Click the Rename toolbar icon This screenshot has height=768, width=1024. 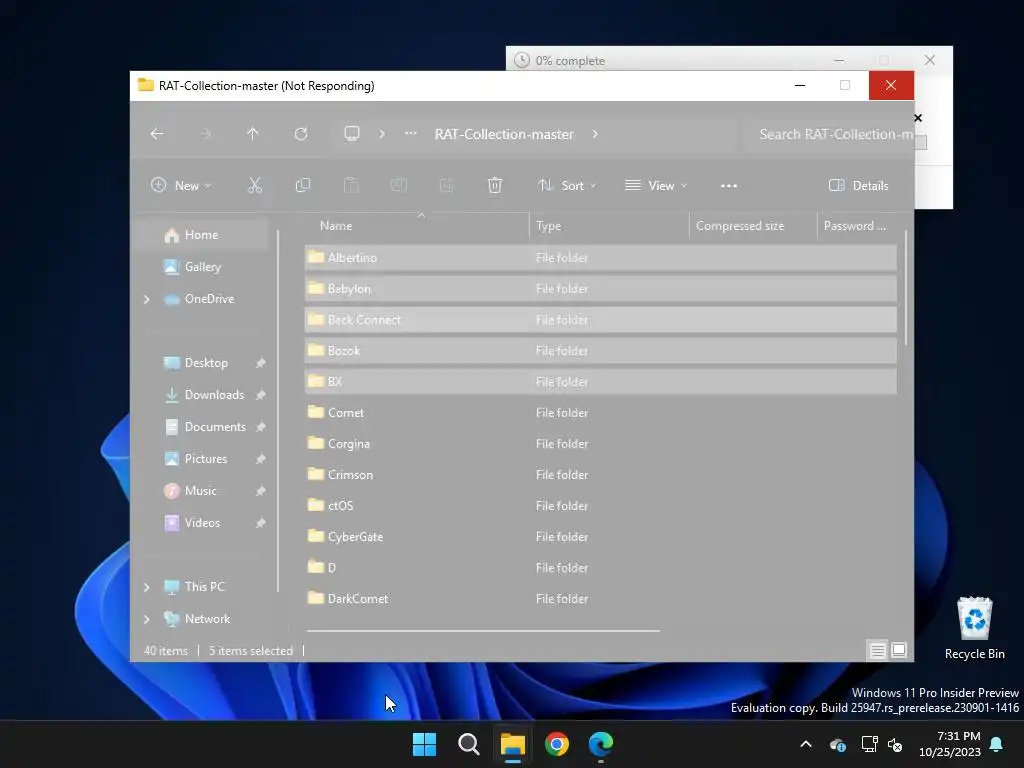(x=398, y=185)
